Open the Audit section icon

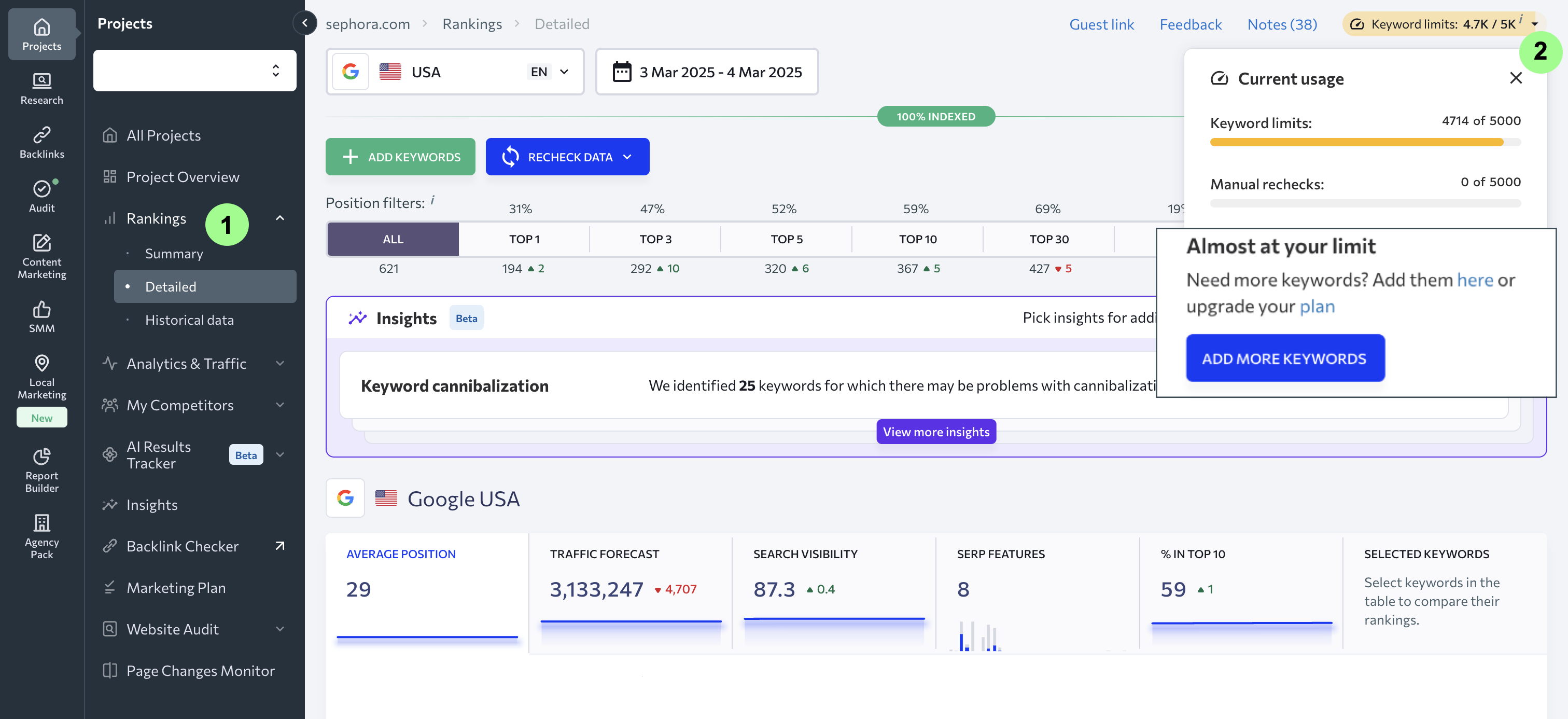coord(41,189)
